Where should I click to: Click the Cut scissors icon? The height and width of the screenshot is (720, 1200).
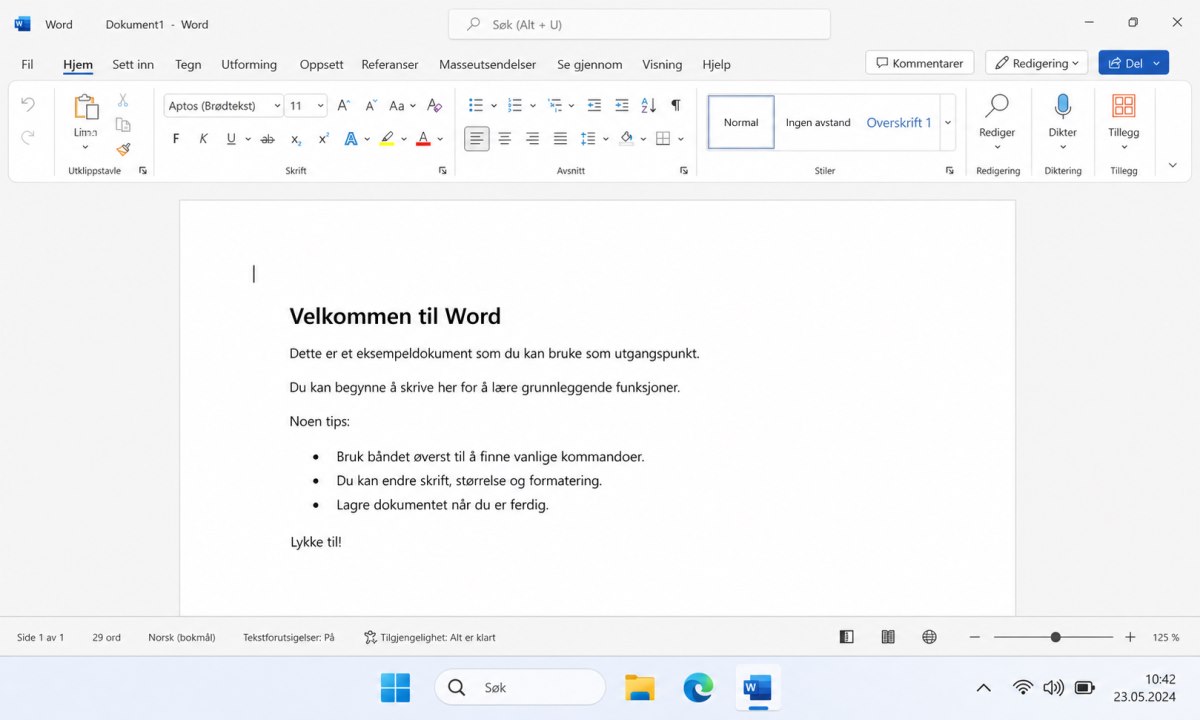(x=123, y=100)
